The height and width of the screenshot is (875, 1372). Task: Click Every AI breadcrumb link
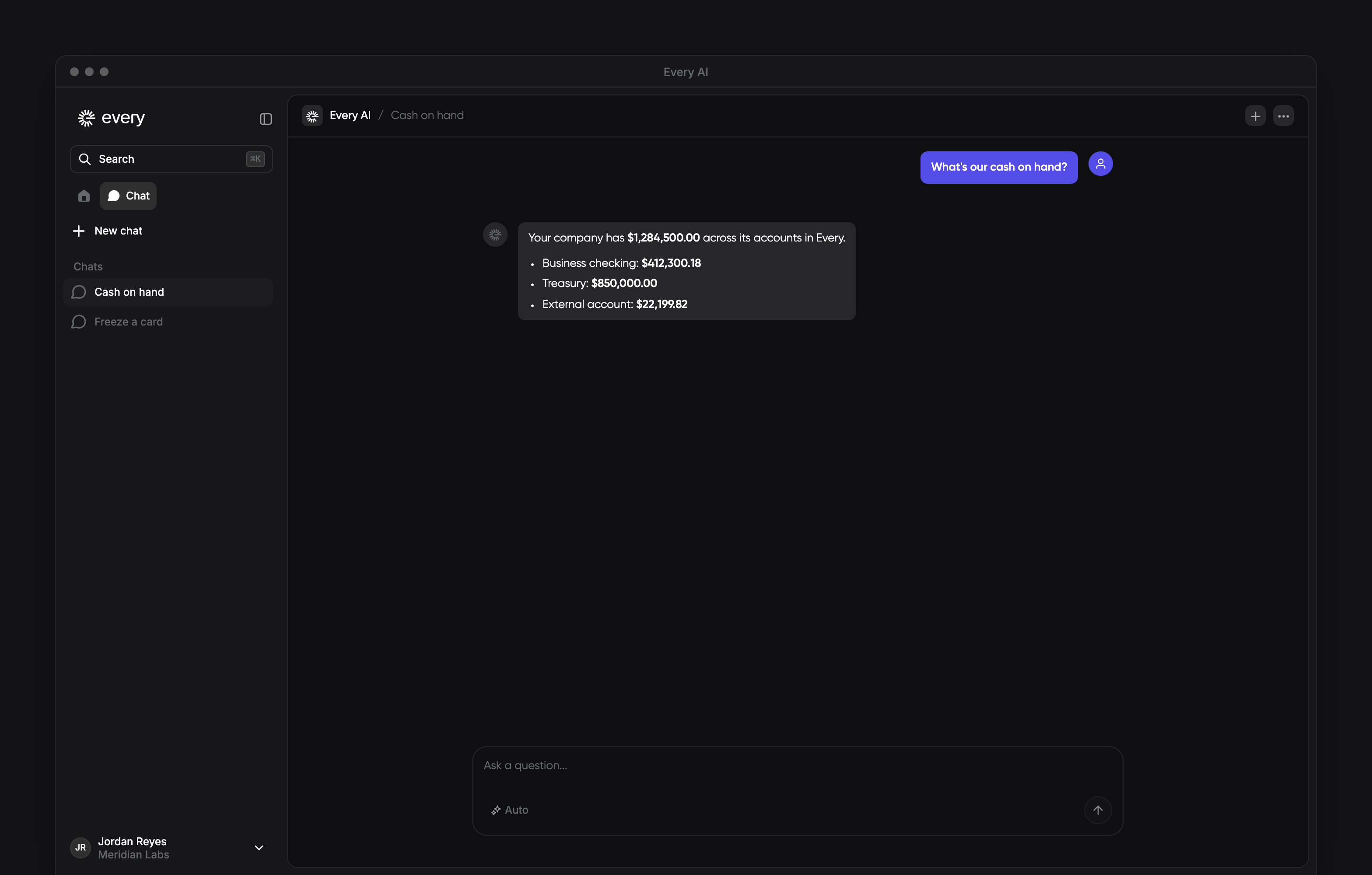click(350, 115)
